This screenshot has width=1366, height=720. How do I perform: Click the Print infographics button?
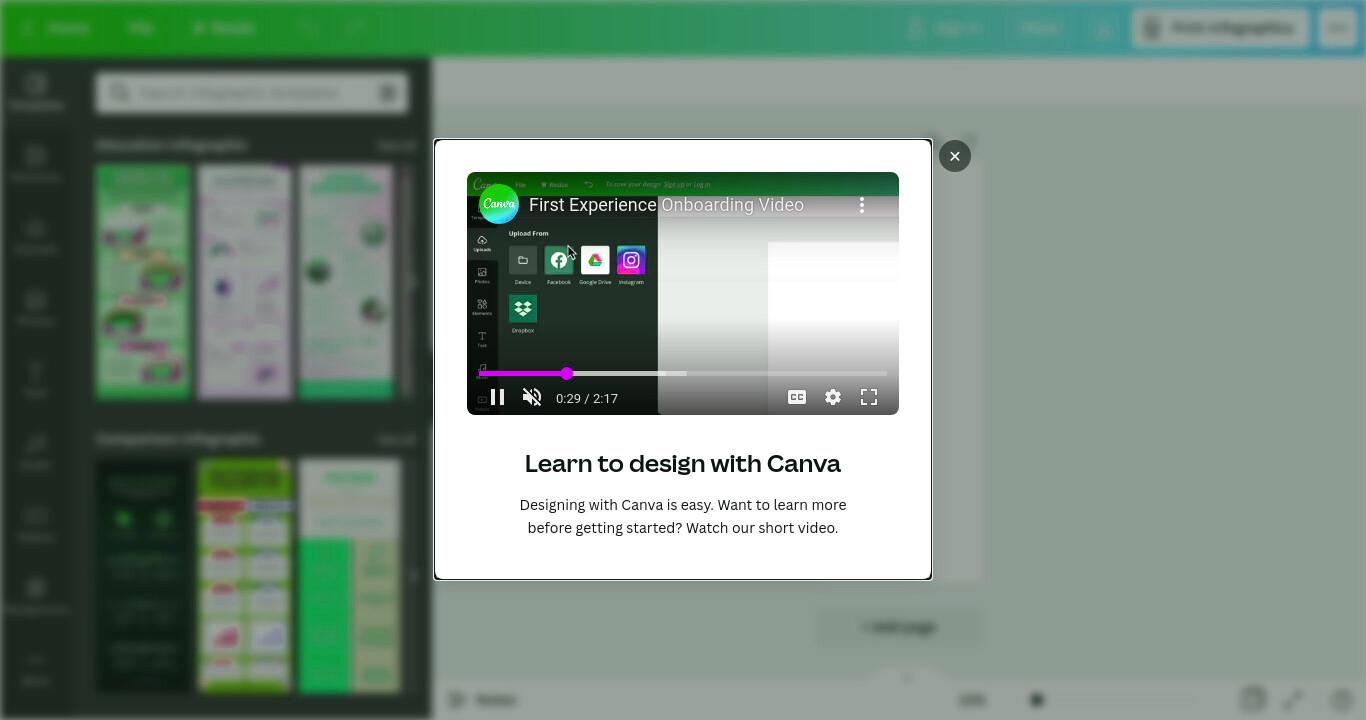1221,28
